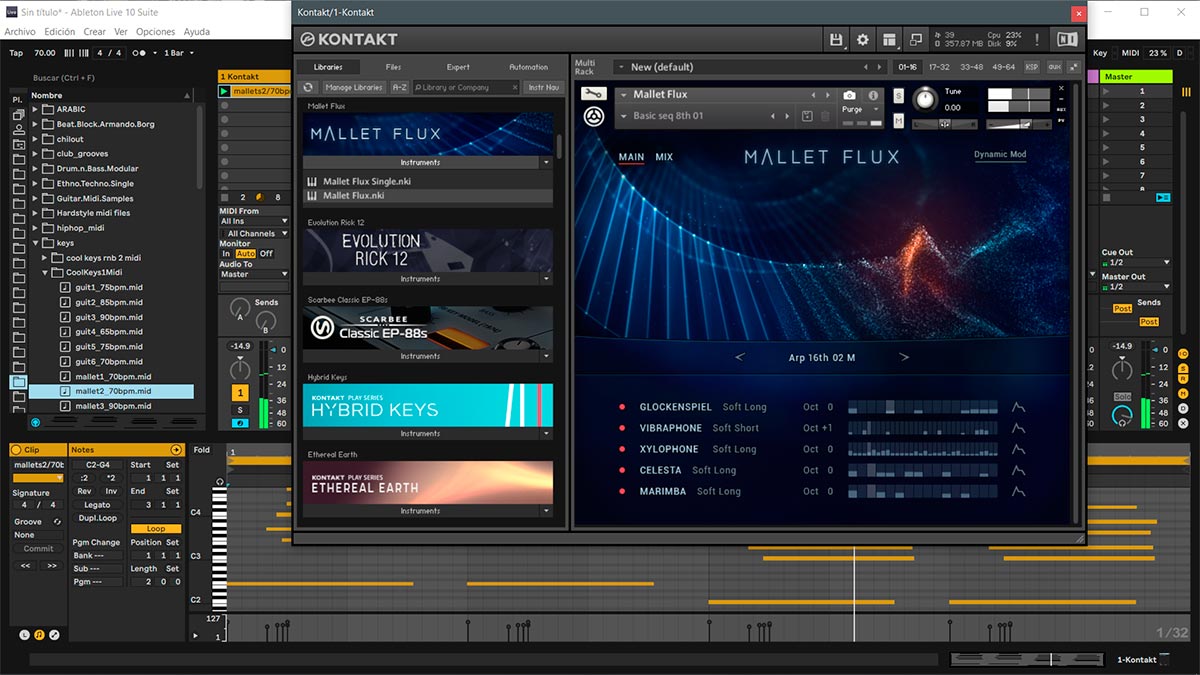Viewport: 1200px width, 675px height.
Task: Click envelope curve icon for Marimba row
Action: (1019, 491)
